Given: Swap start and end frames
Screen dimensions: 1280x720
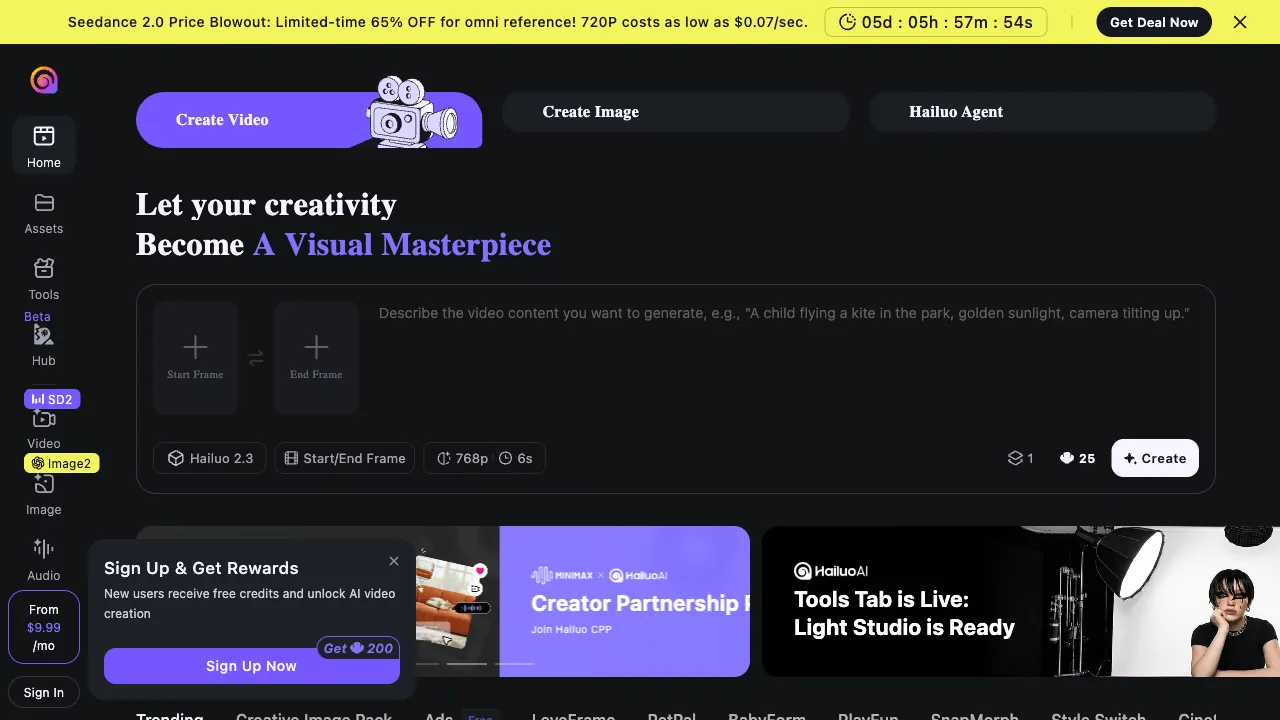Looking at the screenshot, I should [x=256, y=357].
